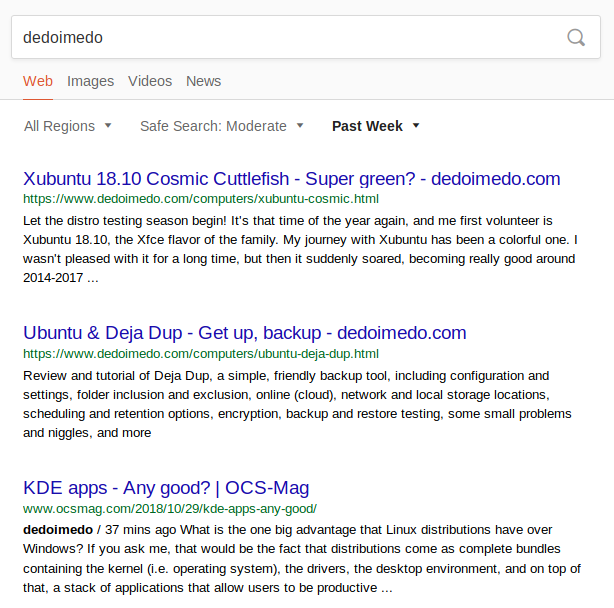
Task: Expand the All Regions dropdown
Action: 68,126
